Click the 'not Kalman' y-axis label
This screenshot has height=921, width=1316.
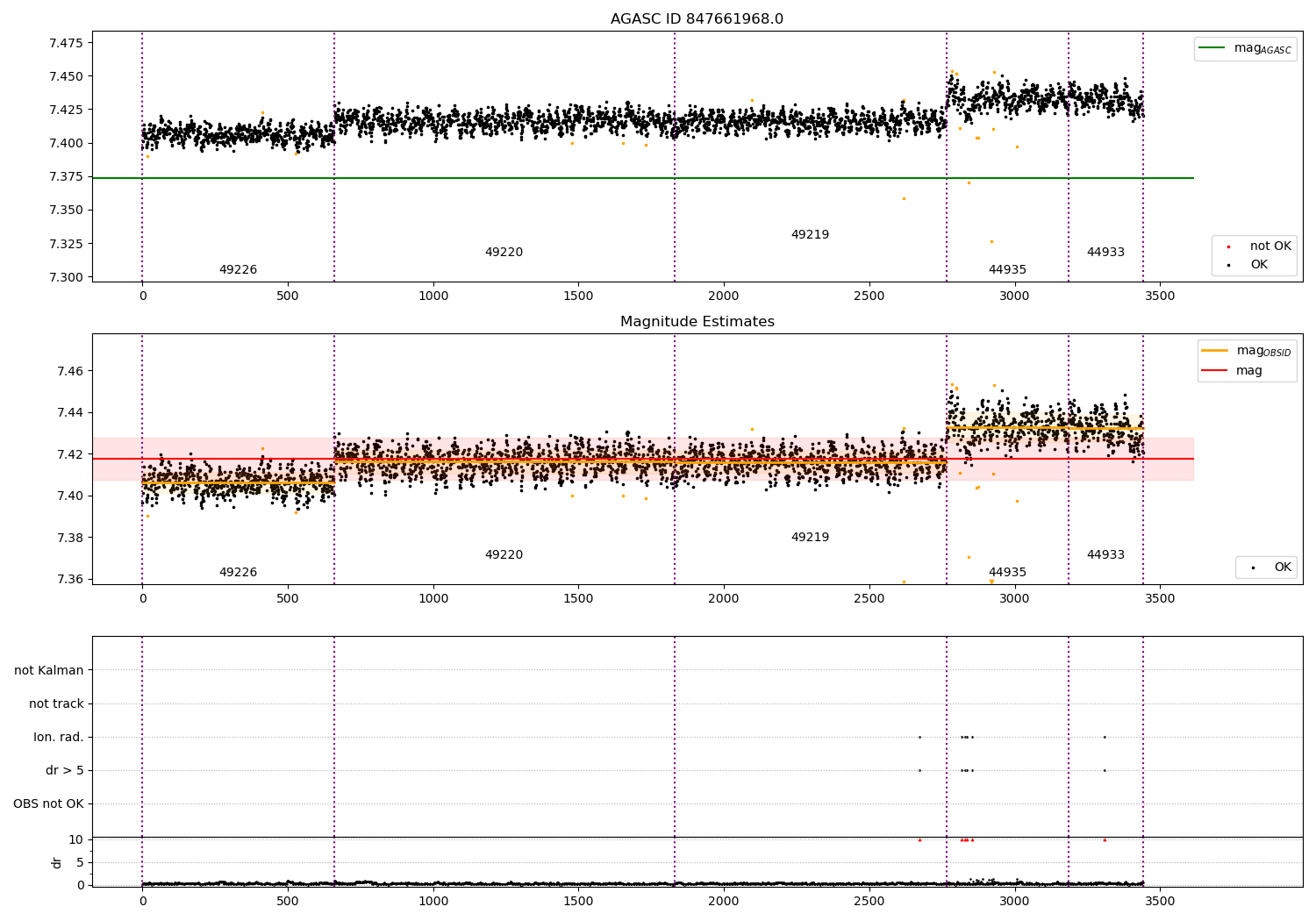pos(49,670)
